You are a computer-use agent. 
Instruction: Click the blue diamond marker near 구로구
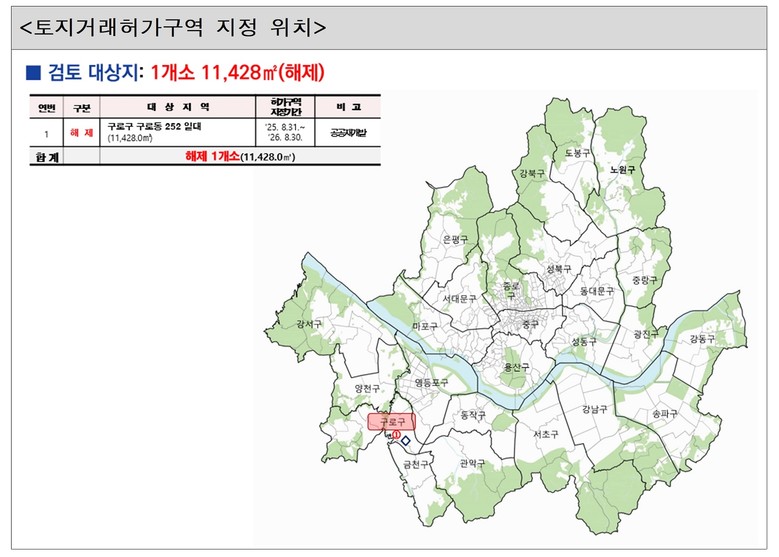pos(406,440)
